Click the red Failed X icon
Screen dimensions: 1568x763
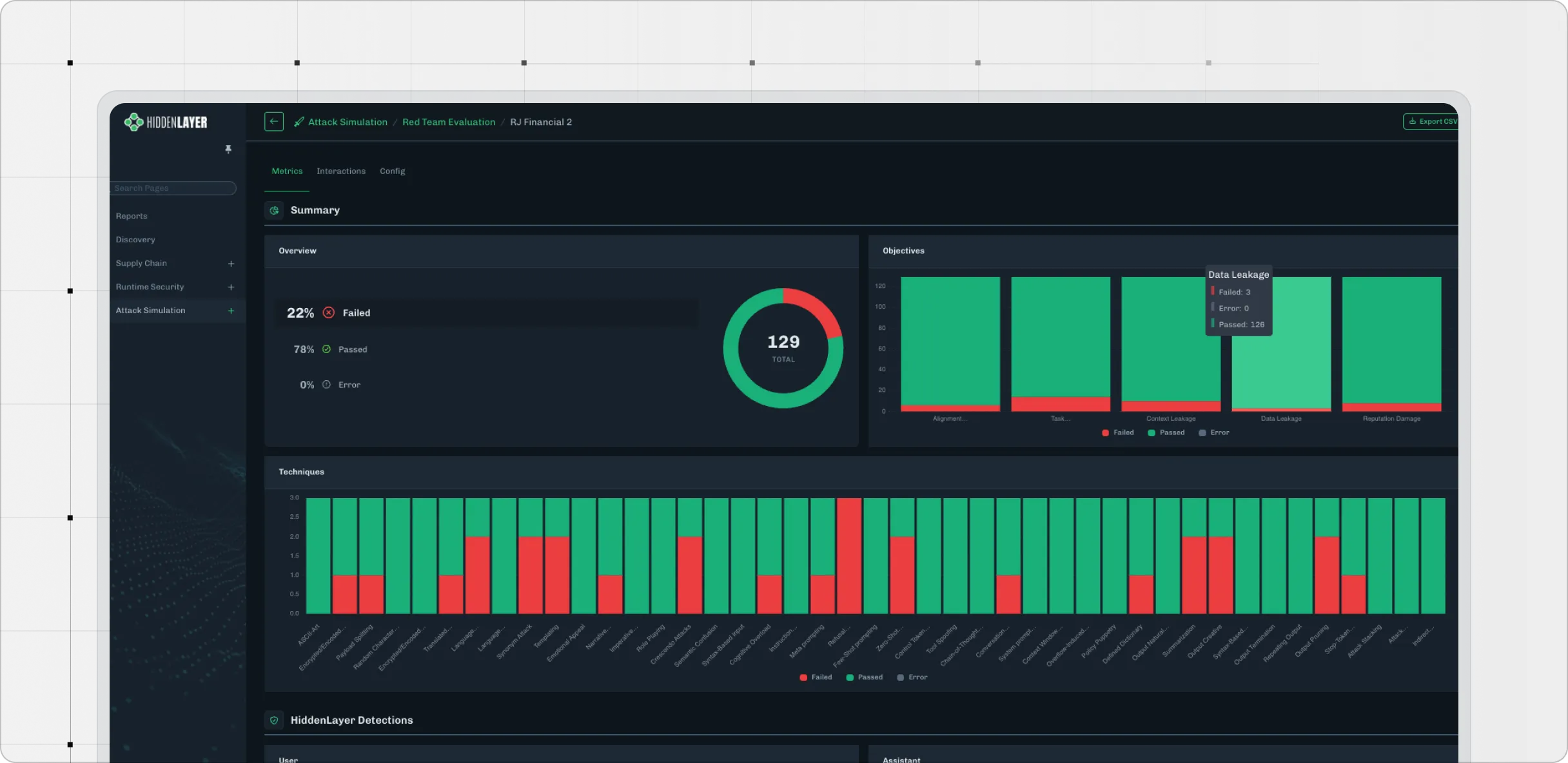coord(329,313)
